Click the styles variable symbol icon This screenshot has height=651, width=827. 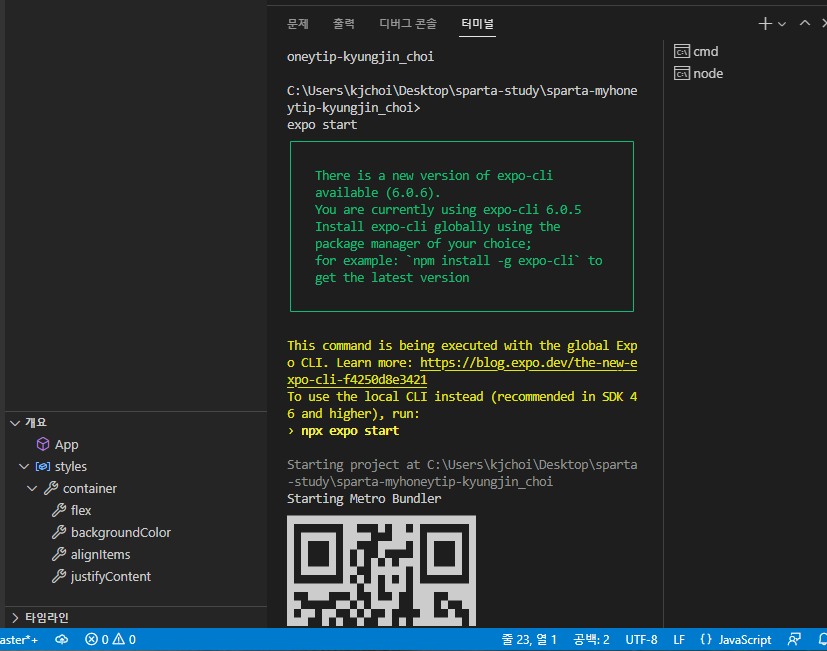(x=43, y=466)
